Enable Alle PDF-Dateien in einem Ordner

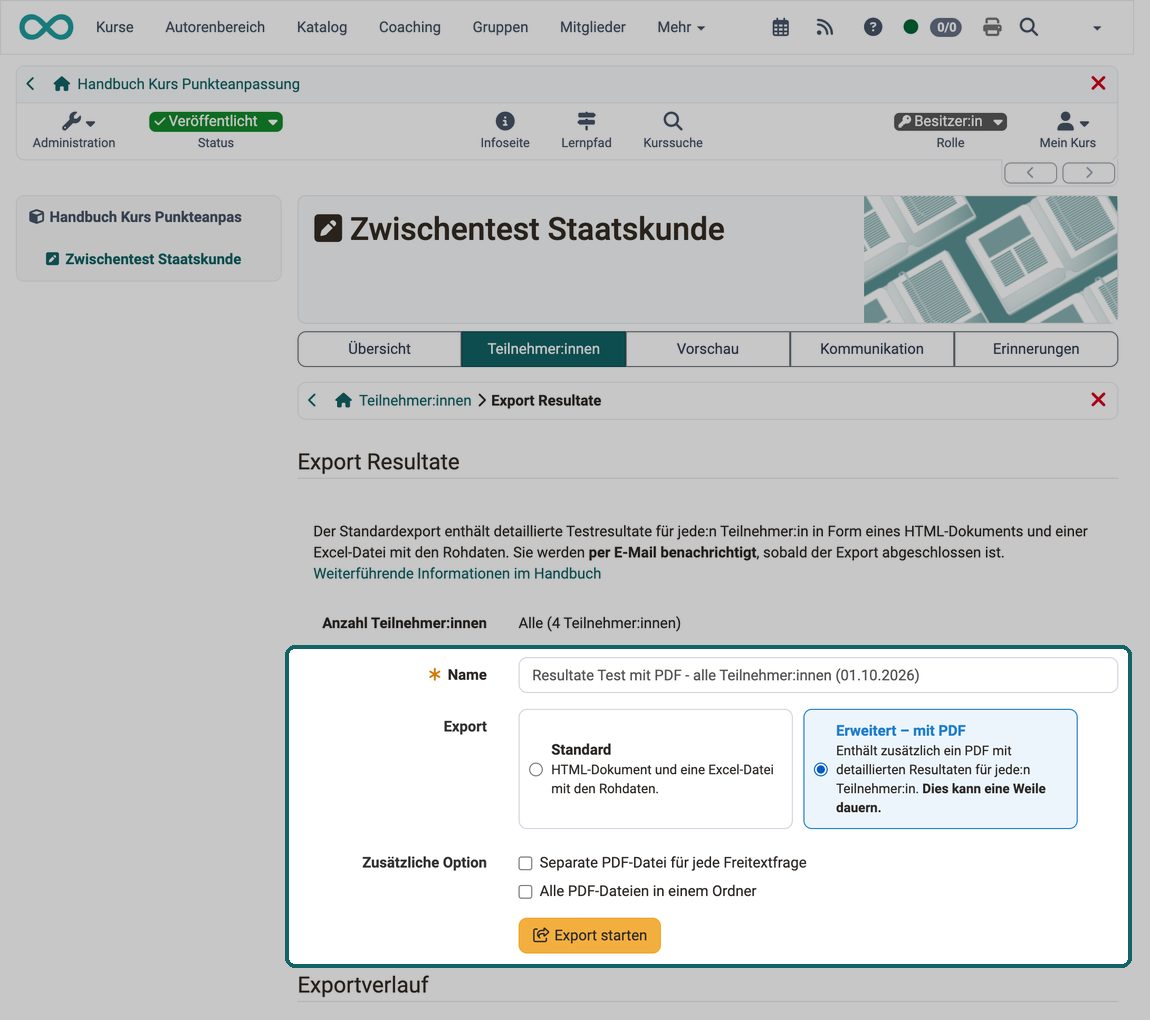tap(525, 892)
